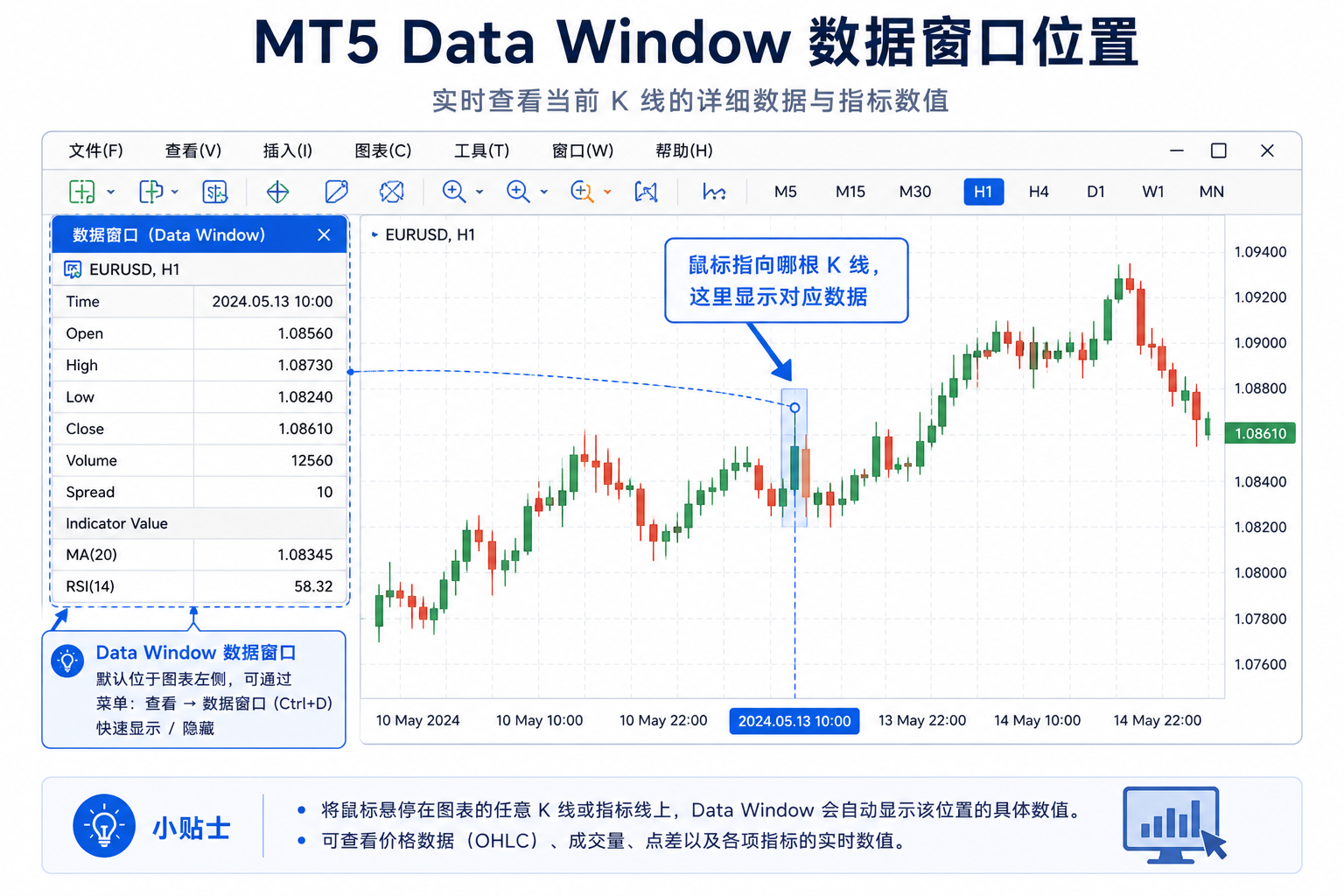Open the 窗口(W) menu
This screenshot has width=1344, height=896.
[x=583, y=150]
